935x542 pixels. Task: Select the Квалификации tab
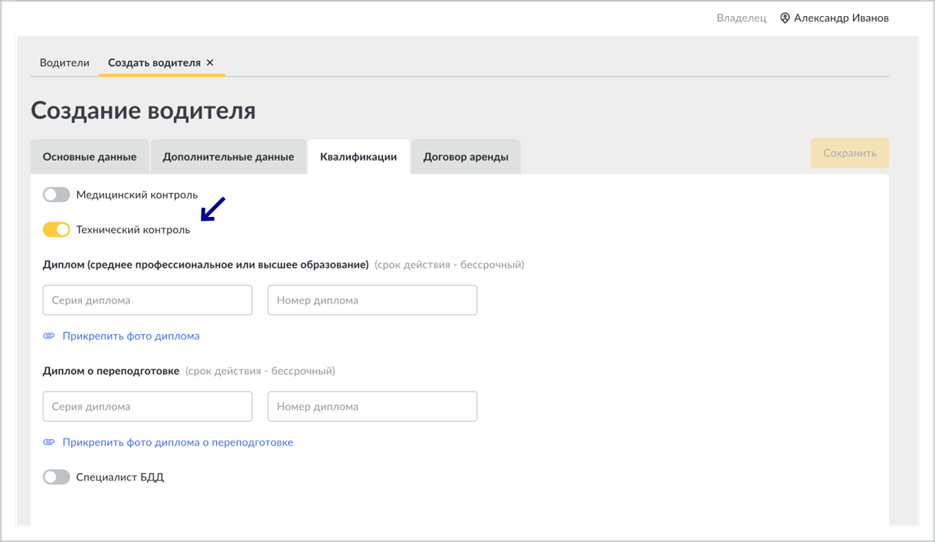pyautogui.click(x=358, y=157)
